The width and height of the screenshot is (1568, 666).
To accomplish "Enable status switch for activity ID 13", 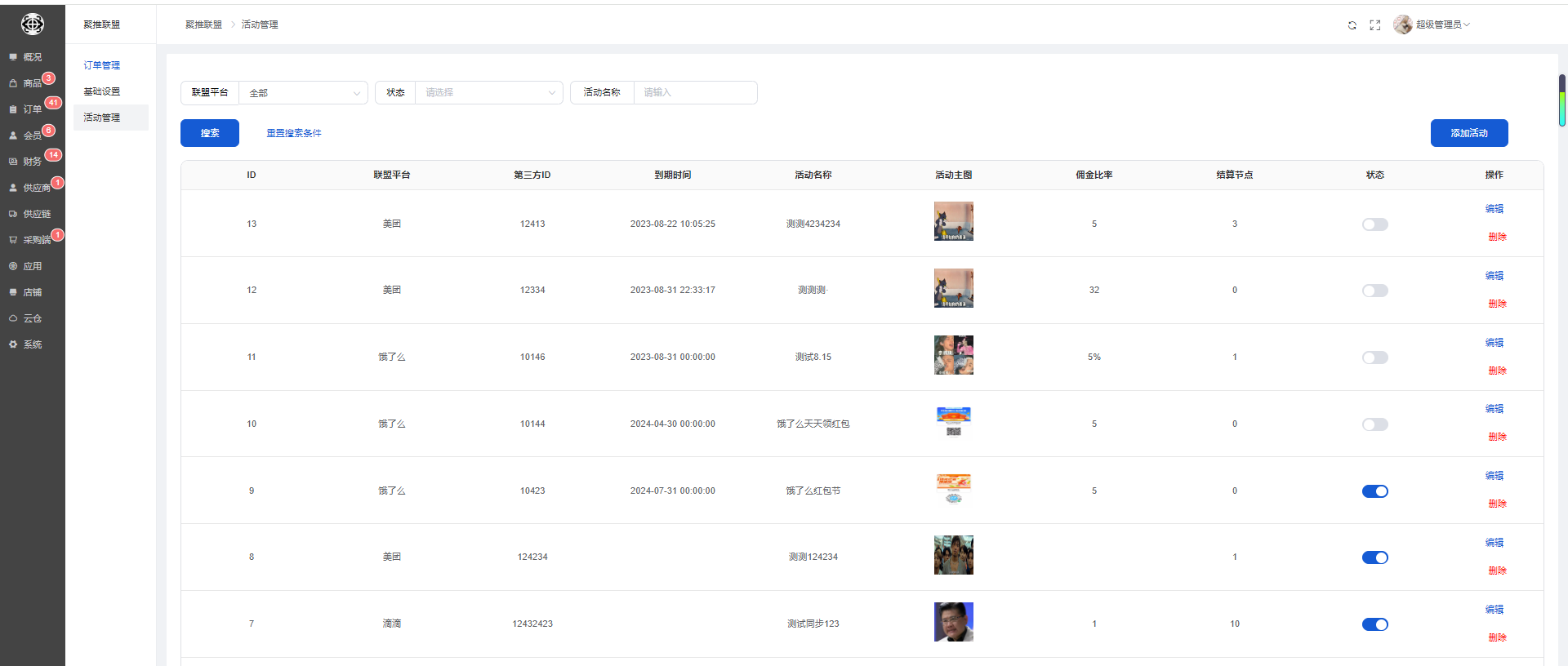I will [x=1374, y=224].
